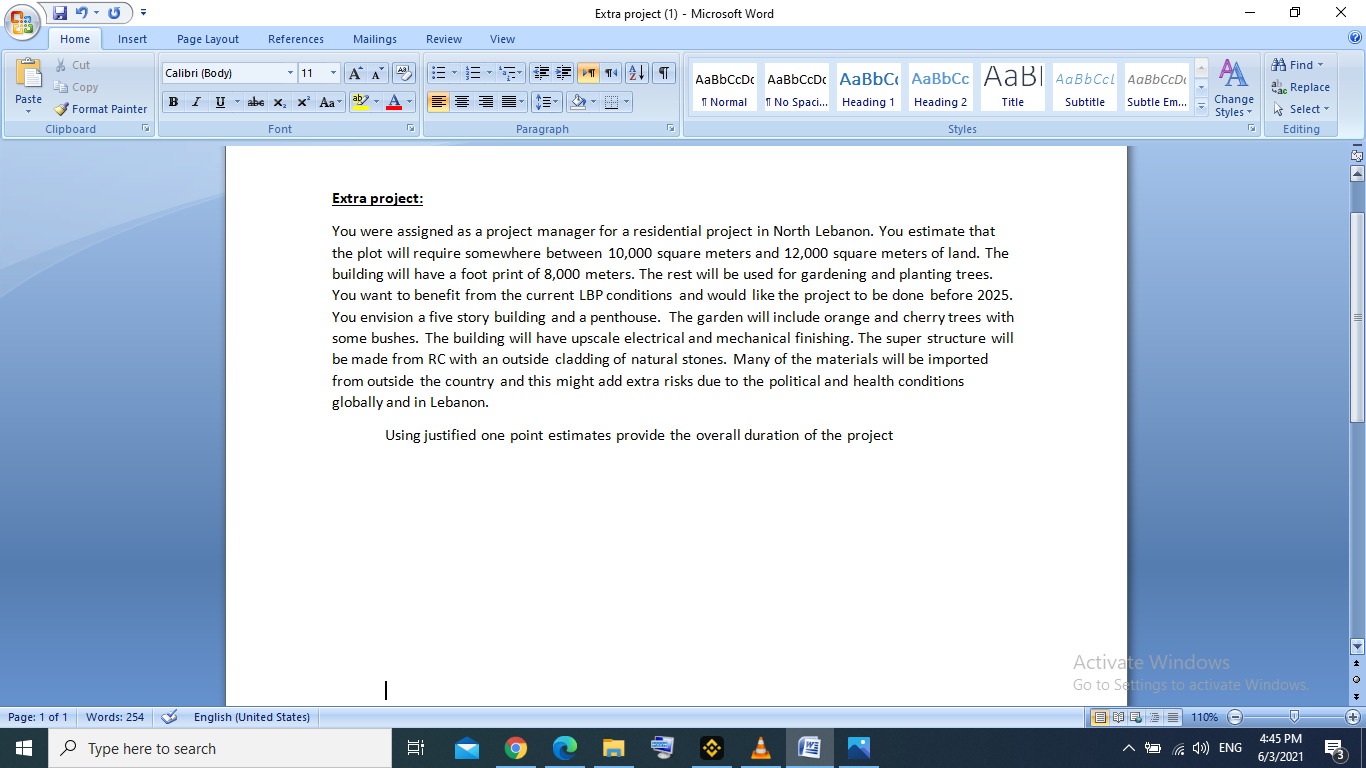Switch to the Mailings ribbon tab
Screen dimensions: 1366x768
point(374,38)
